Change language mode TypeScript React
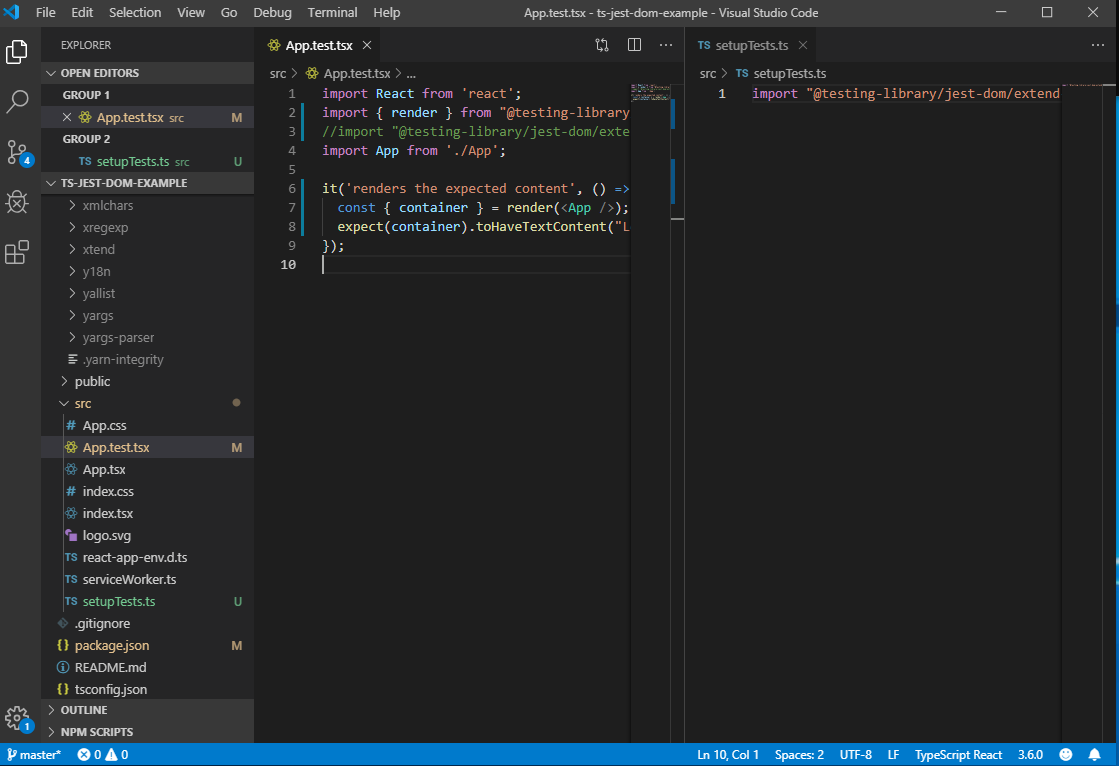Screen dimensions: 1119x766 point(958,755)
